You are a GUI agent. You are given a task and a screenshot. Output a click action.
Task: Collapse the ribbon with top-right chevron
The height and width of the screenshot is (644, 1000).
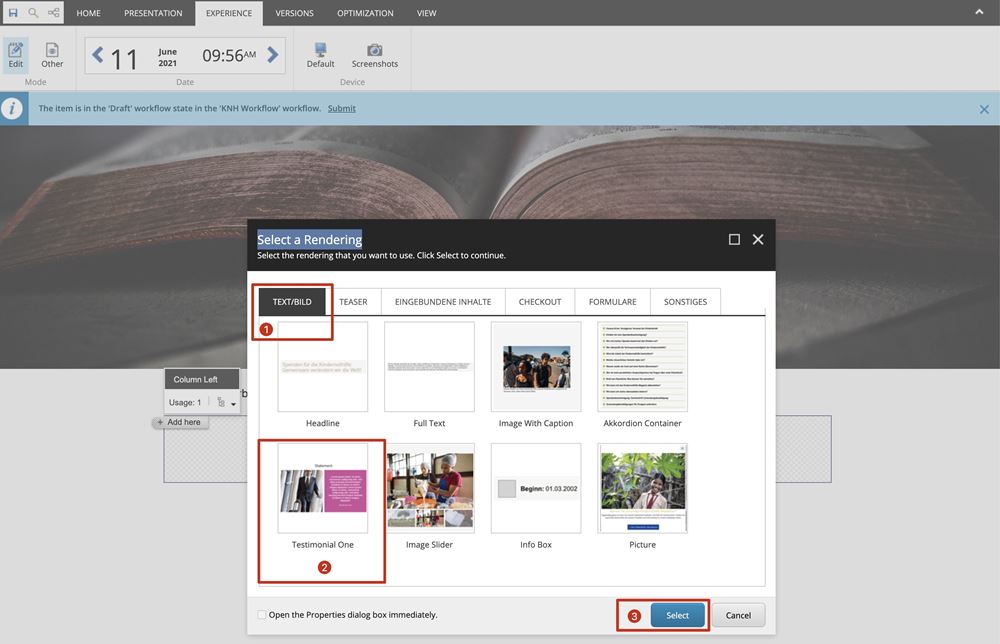[978, 12]
